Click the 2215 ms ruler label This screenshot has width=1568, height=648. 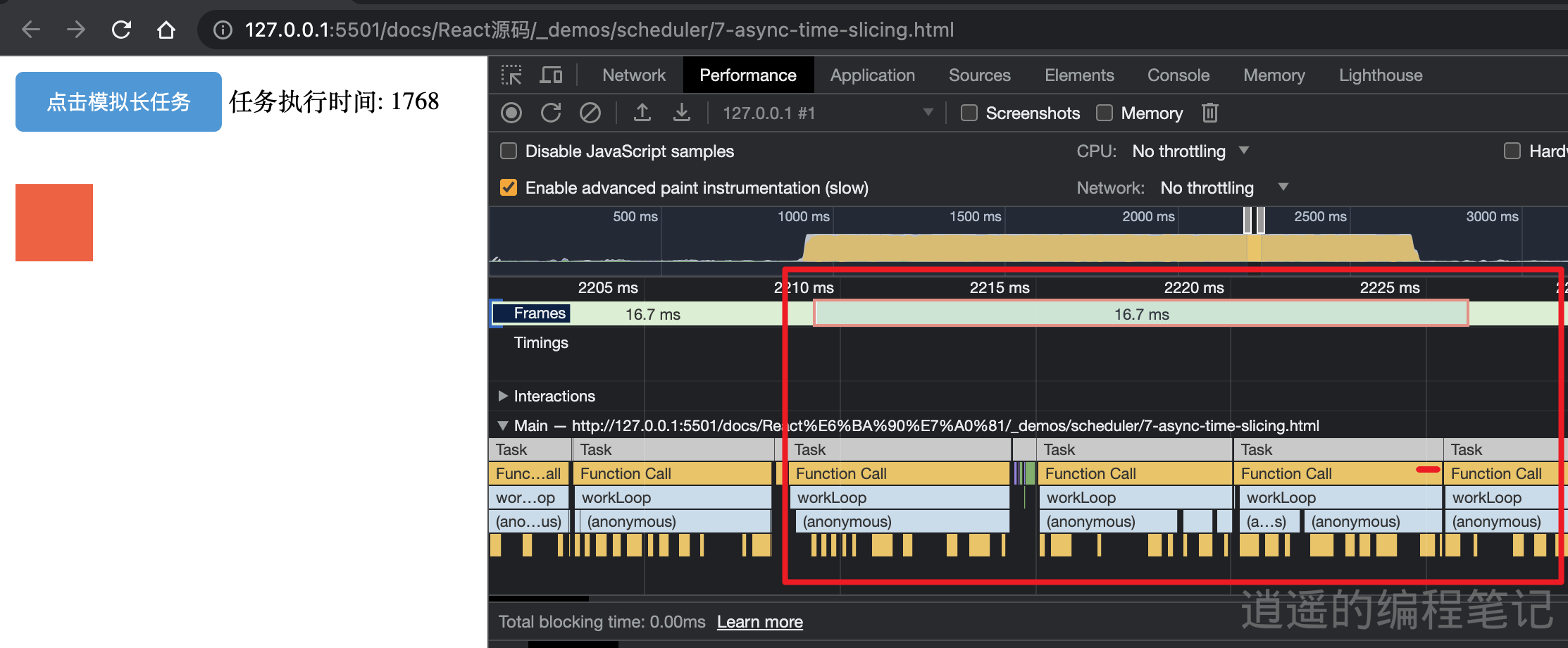pos(1000,287)
